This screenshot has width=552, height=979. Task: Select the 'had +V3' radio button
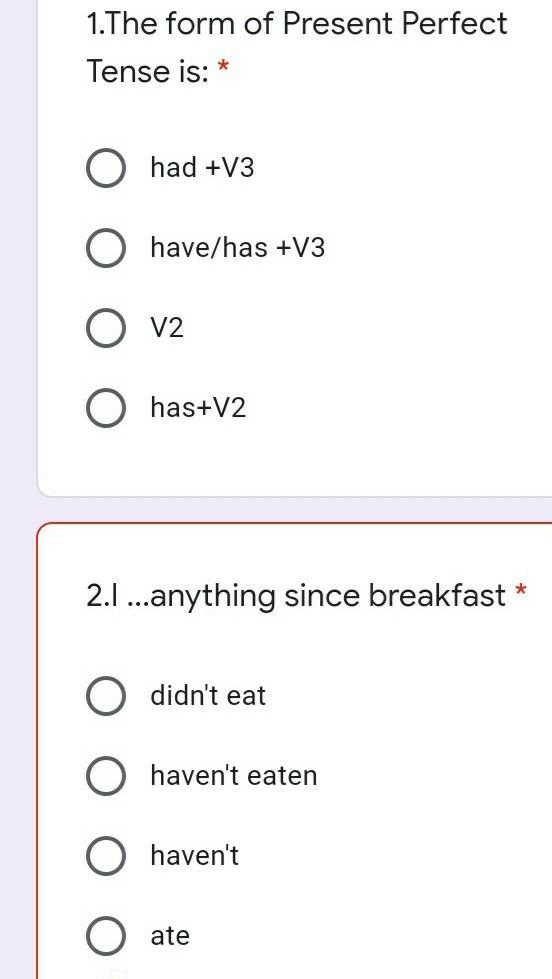click(106, 168)
